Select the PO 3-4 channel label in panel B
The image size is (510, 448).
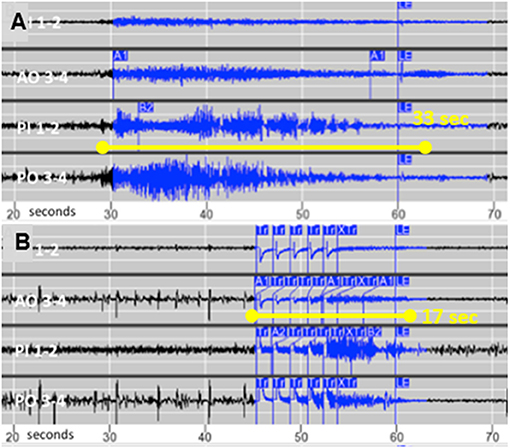[41, 401]
